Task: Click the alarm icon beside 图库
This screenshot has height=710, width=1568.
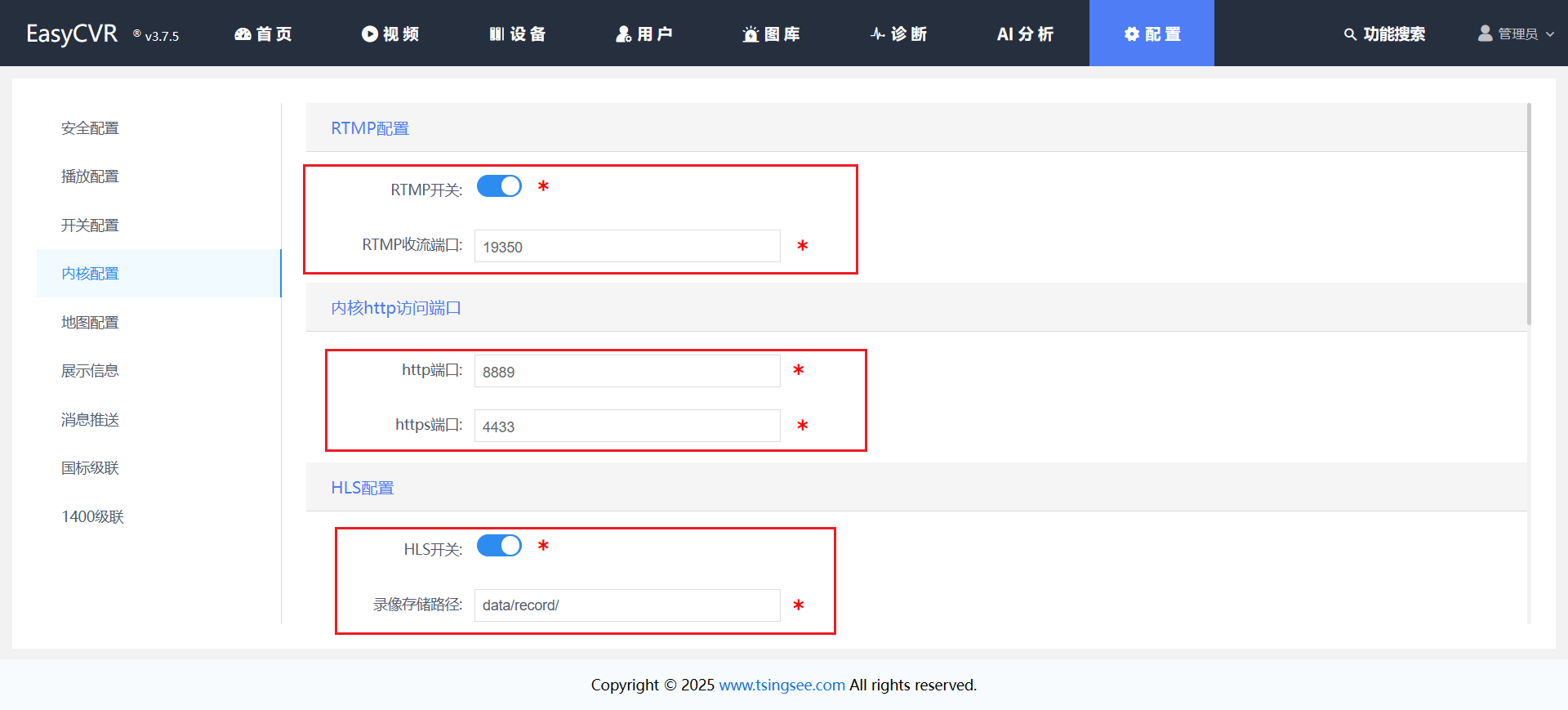Action: [x=751, y=34]
